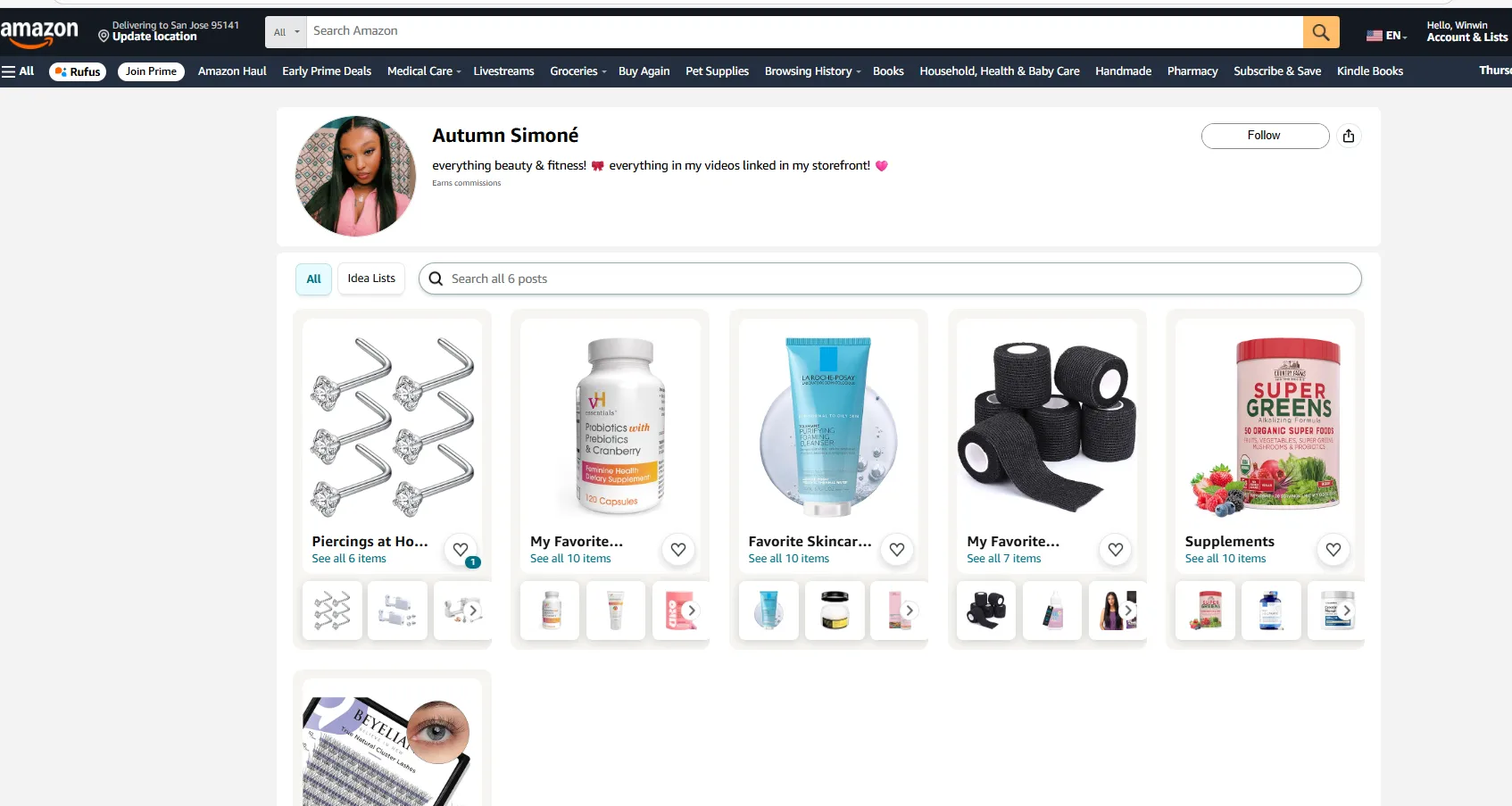Show next thumbnails in Supplements list
Image resolution: width=1512 pixels, height=806 pixels.
point(1347,611)
